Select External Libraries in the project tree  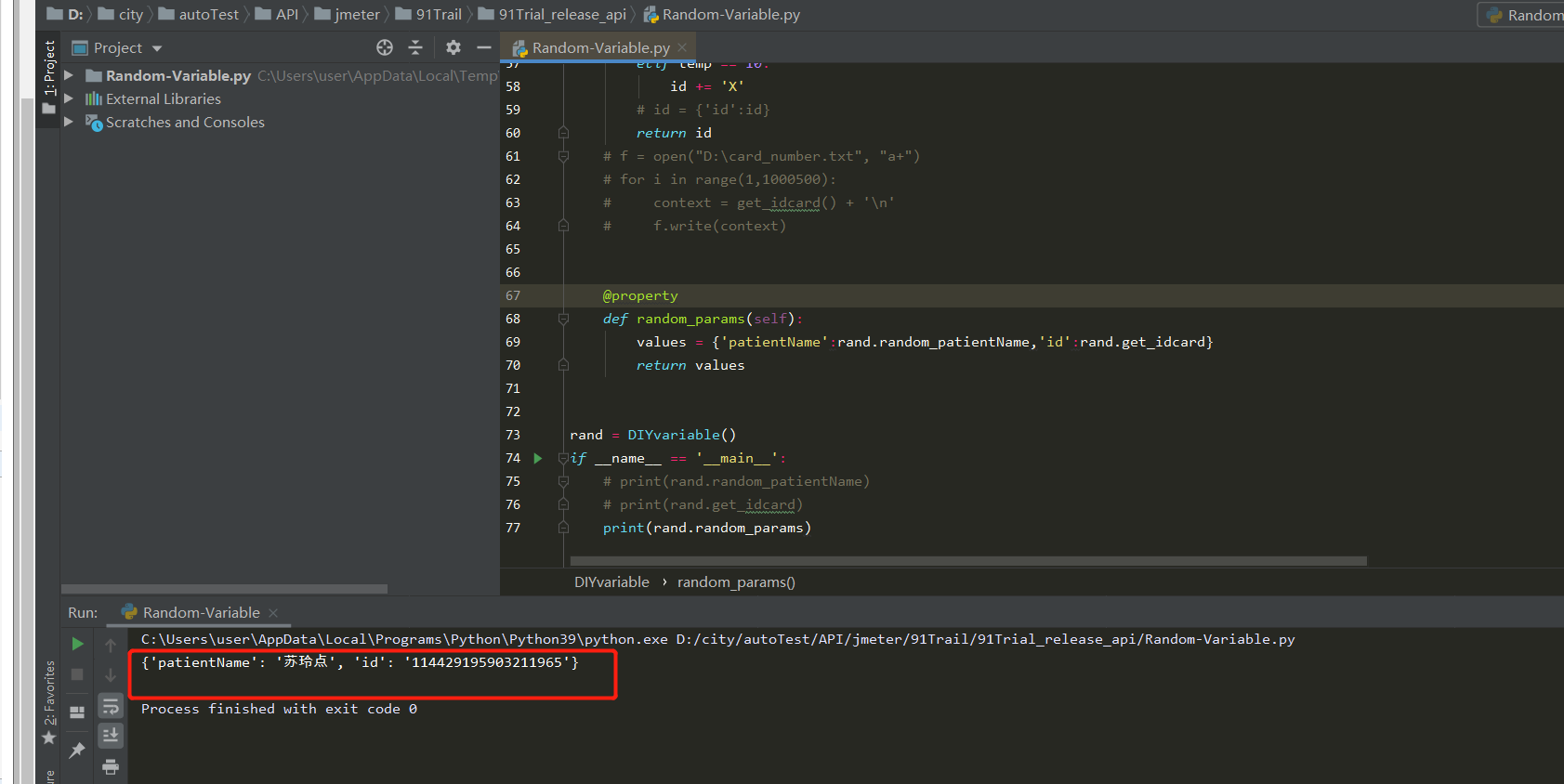164,98
